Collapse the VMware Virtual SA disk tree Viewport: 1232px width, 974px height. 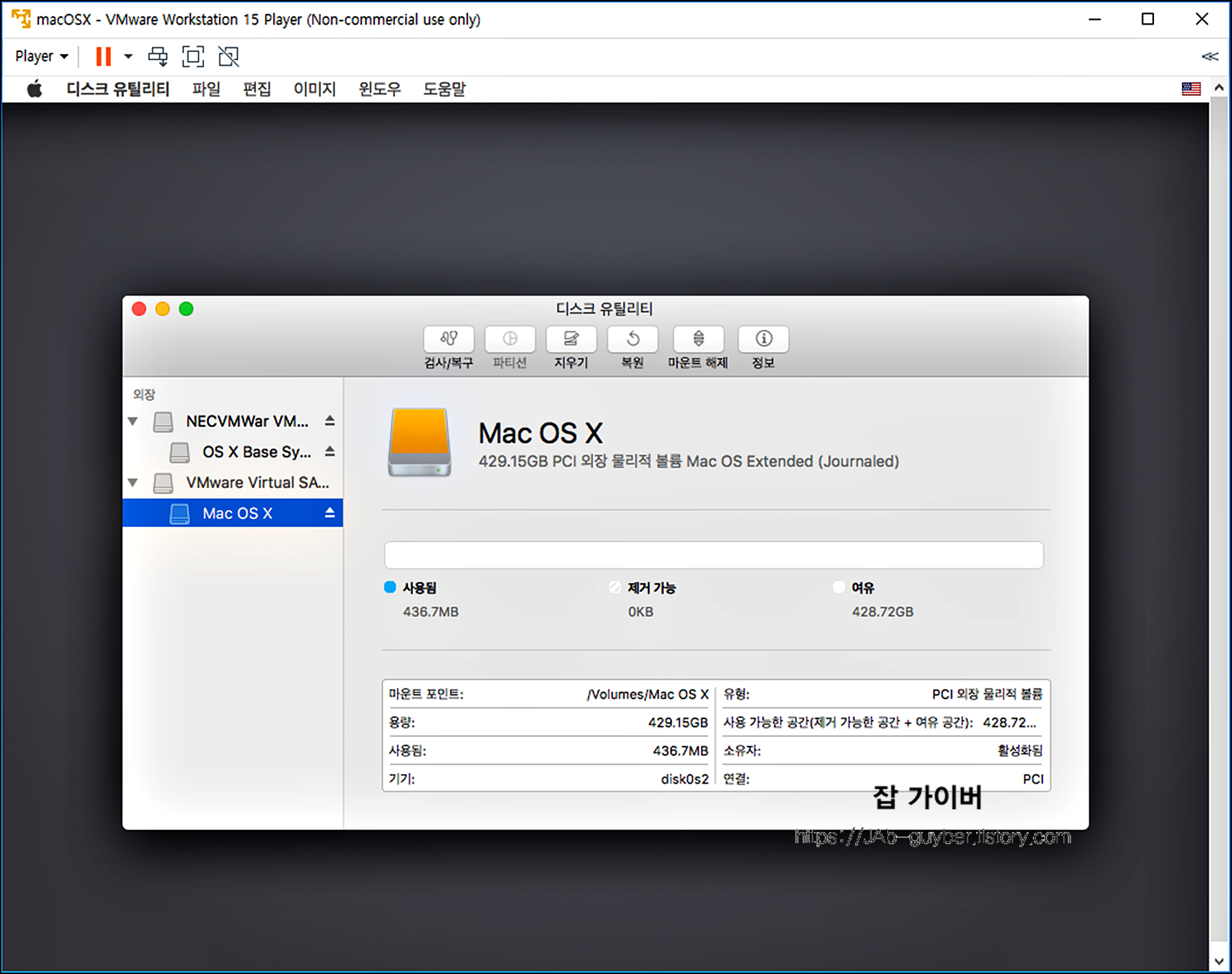click(x=133, y=483)
